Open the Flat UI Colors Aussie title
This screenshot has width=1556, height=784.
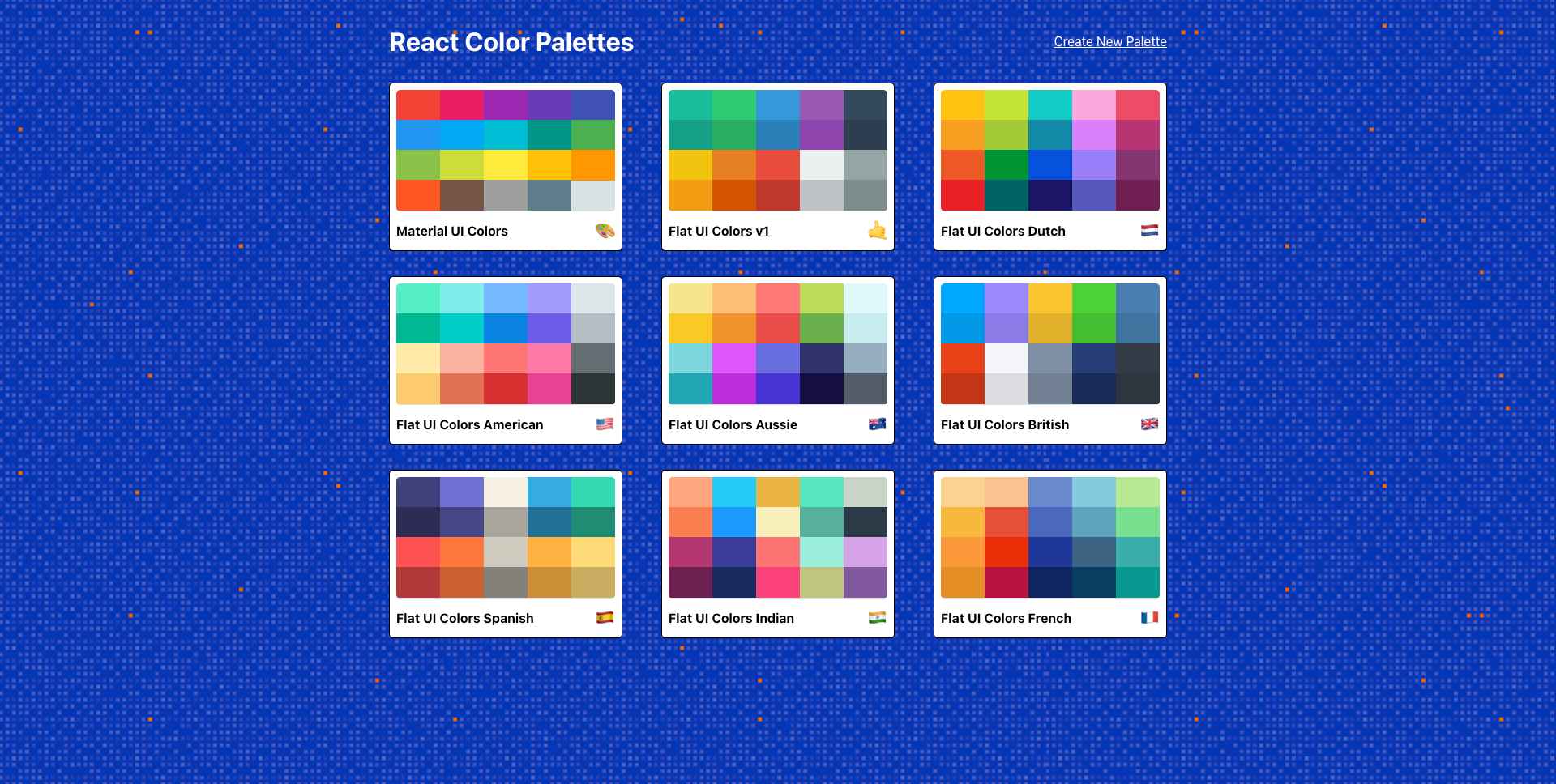[733, 424]
